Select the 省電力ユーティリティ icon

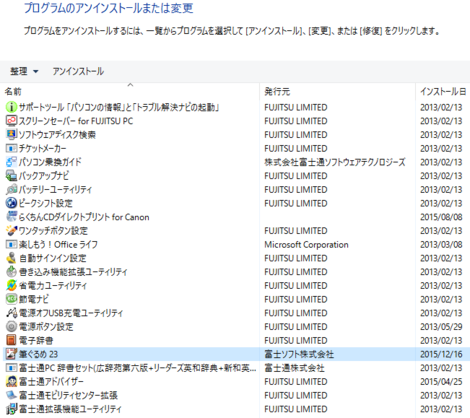pyautogui.click(x=11, y=285)
